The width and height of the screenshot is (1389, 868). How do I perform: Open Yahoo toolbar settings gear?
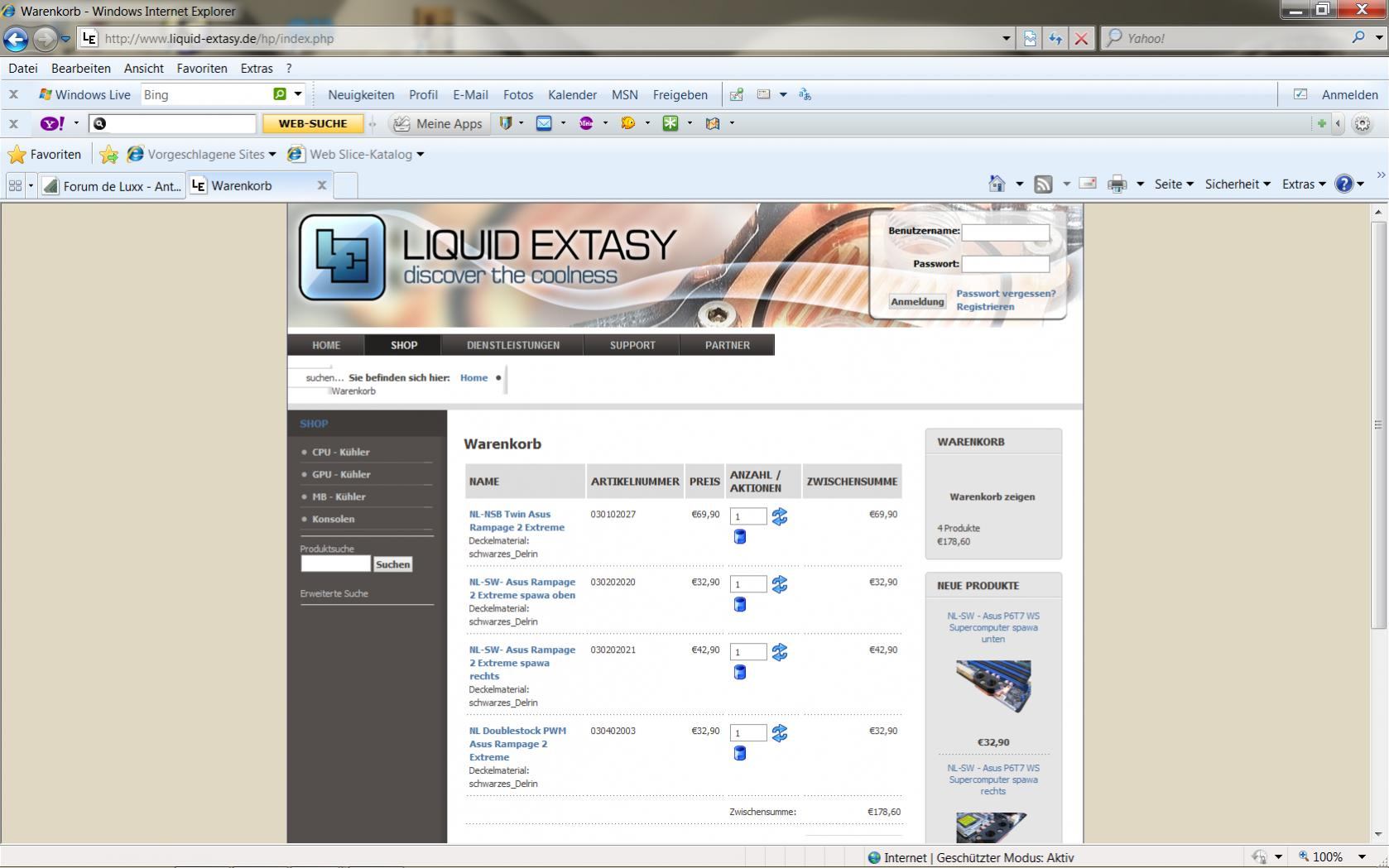pos(1362,124)
